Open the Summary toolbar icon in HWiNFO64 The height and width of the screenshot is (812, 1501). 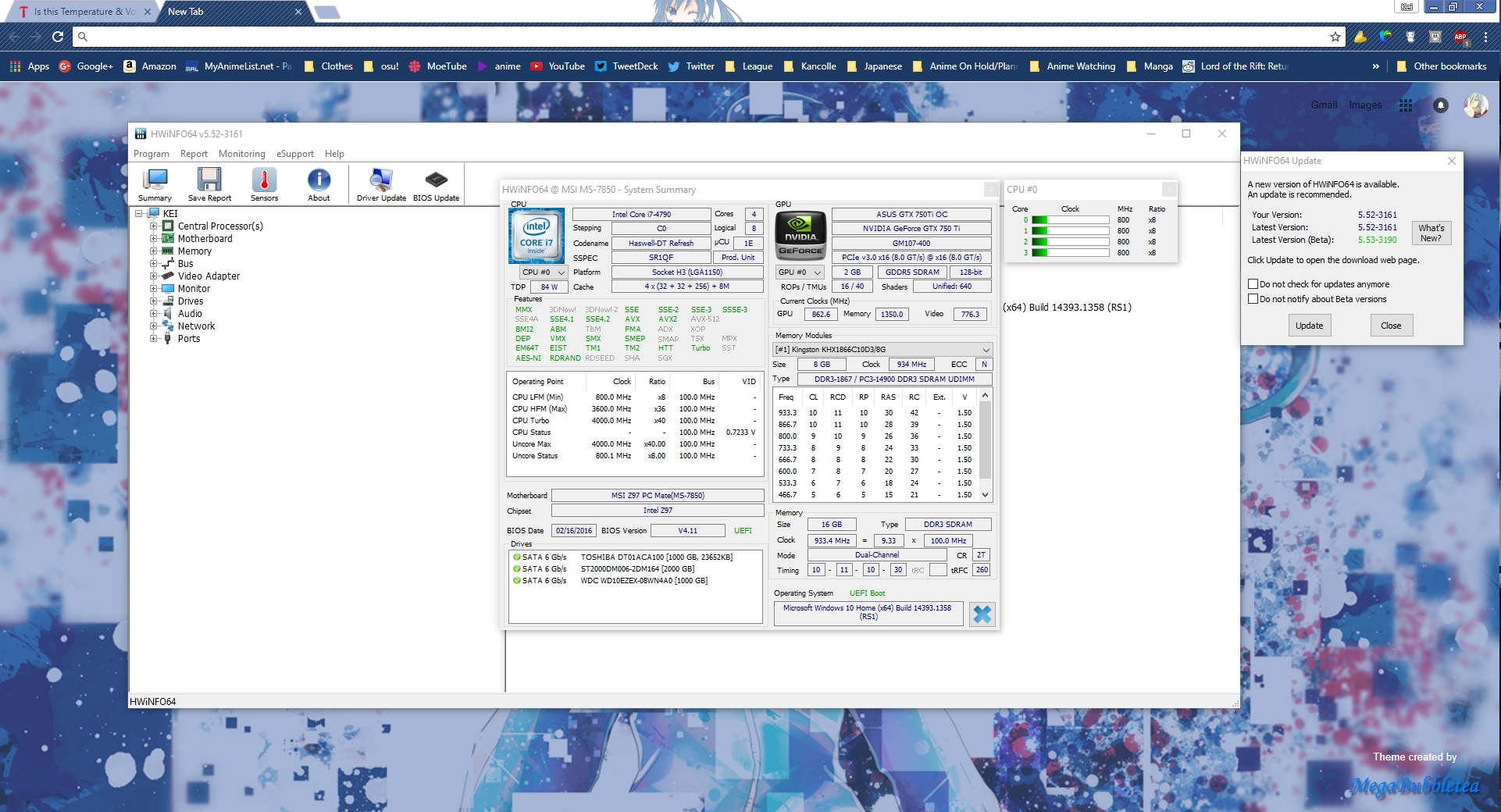click(155, 185)
